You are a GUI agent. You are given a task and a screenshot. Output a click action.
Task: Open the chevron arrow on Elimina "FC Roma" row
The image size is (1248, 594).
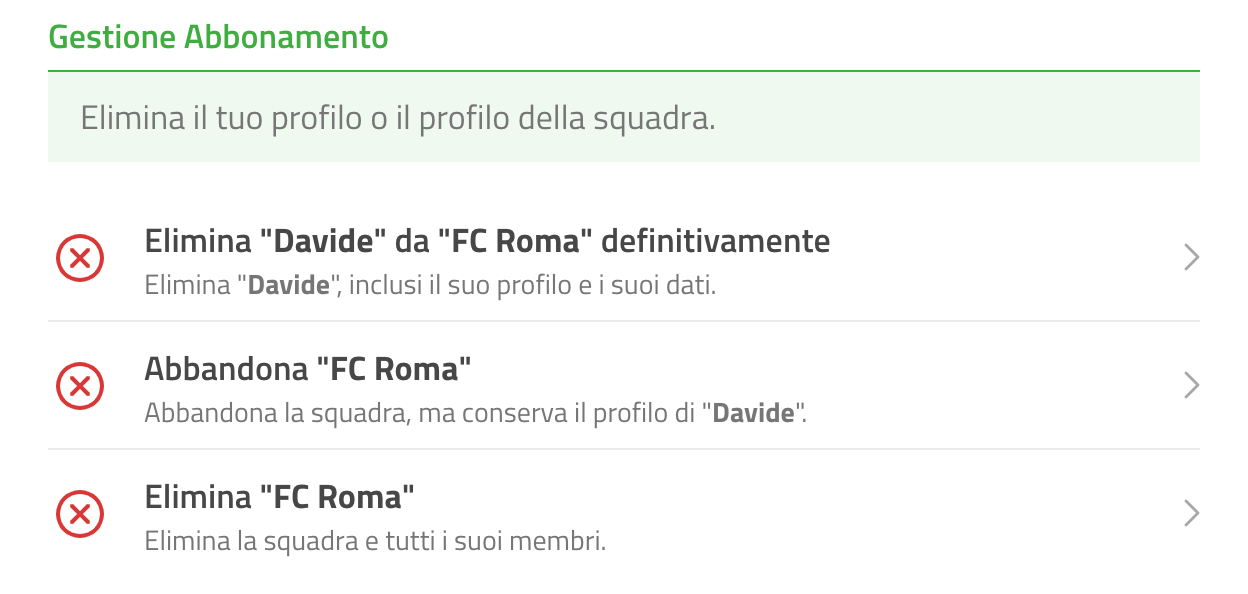click(x=1190, y=514)
